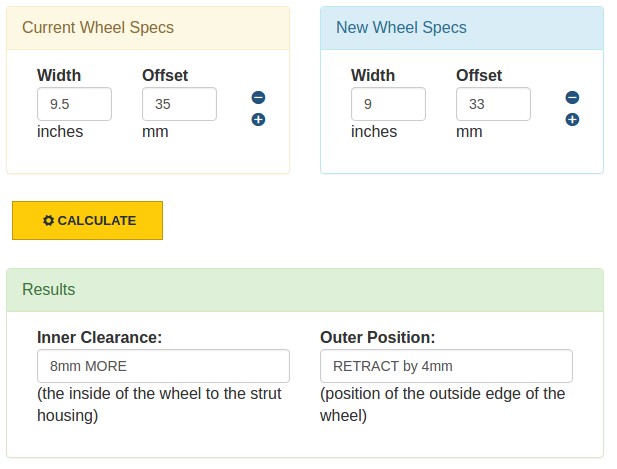The image size is (617, 469).
Task: Click the New Wheel Specs panel header
Action: (462, 28)
